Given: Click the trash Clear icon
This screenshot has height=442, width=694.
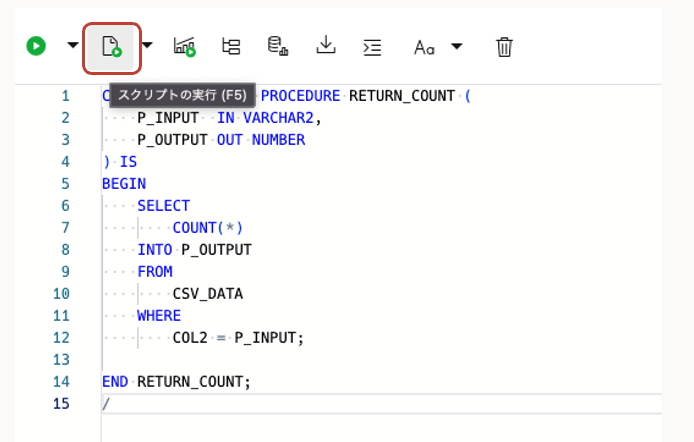Looking at the screenshot, I should pyautogui.click(x=504, y=47).
